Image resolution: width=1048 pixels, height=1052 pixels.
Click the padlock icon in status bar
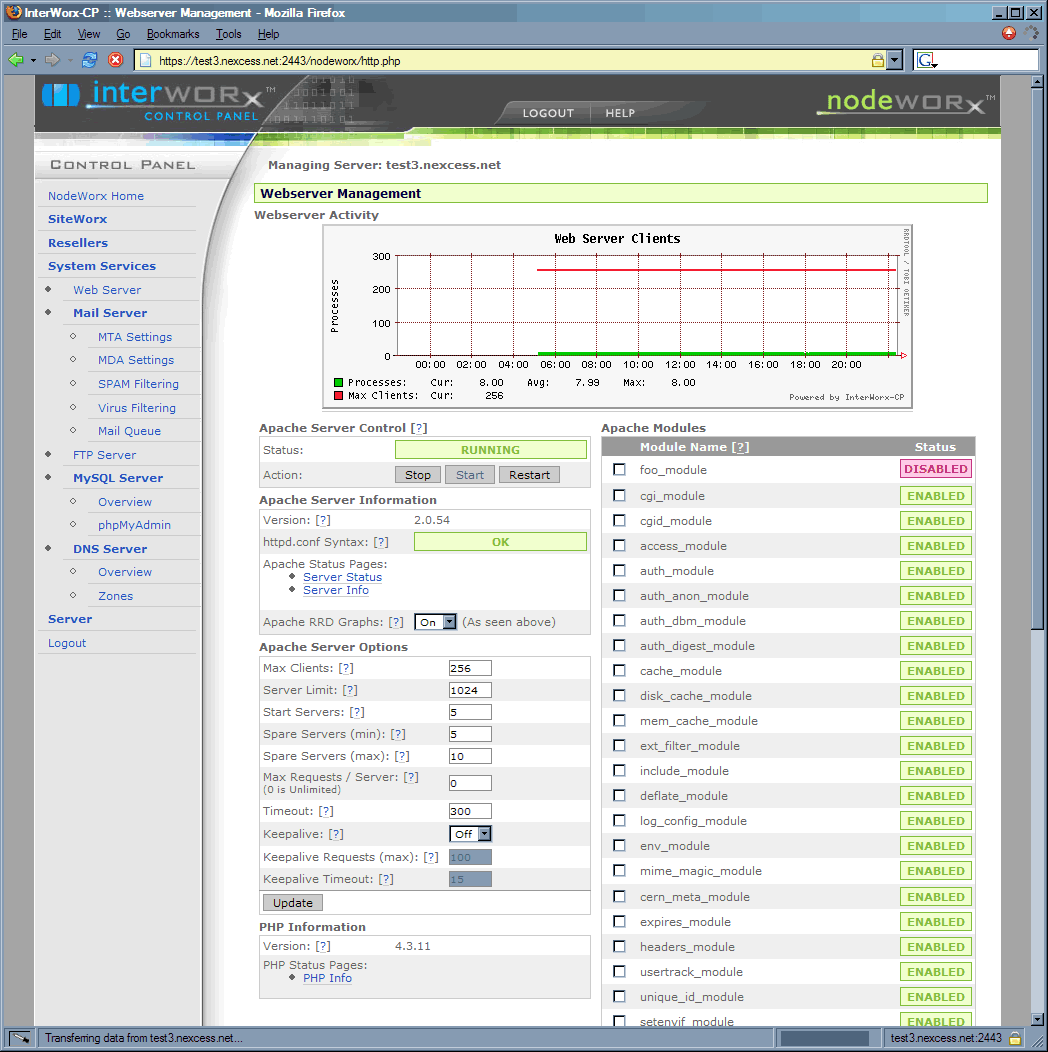1014,1038
